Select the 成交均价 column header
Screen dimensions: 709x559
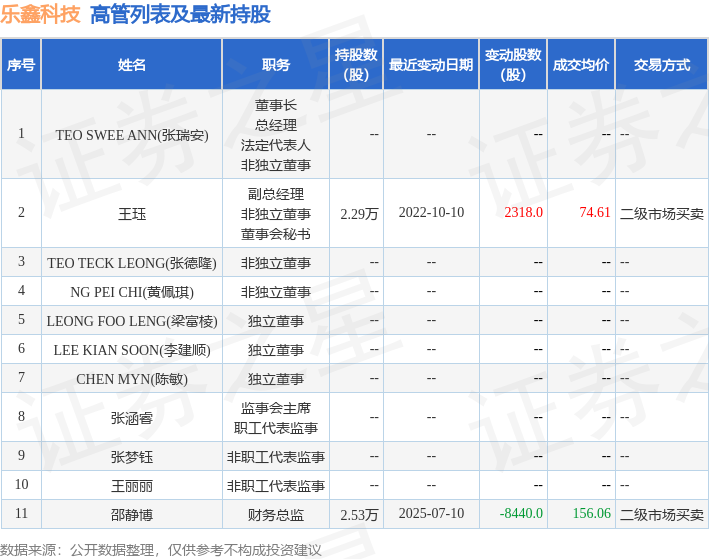581,65
